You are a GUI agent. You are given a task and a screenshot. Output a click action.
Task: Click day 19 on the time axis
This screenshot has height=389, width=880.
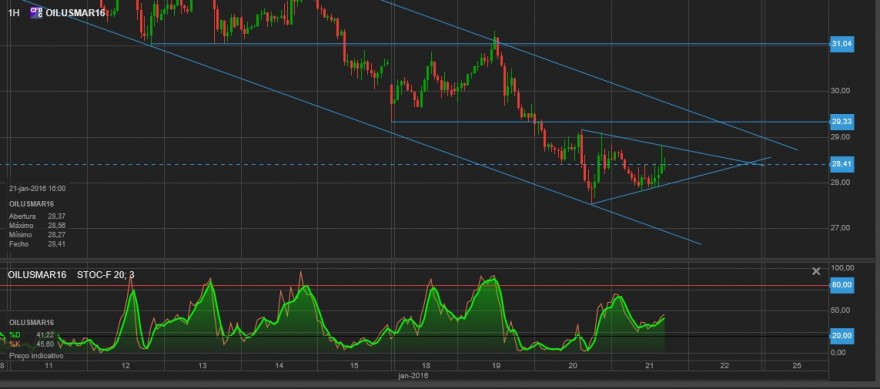(x=496, y=366)
